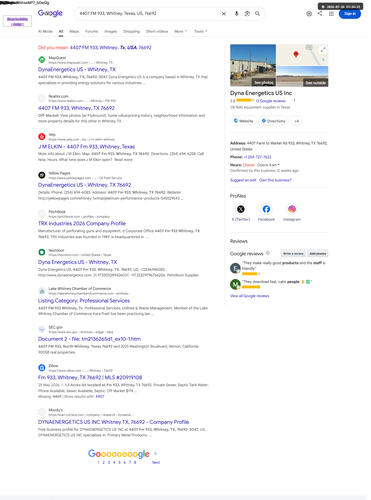Click the Website button in knowledge panel
The image size is (371, 500).
coord(243,121)
